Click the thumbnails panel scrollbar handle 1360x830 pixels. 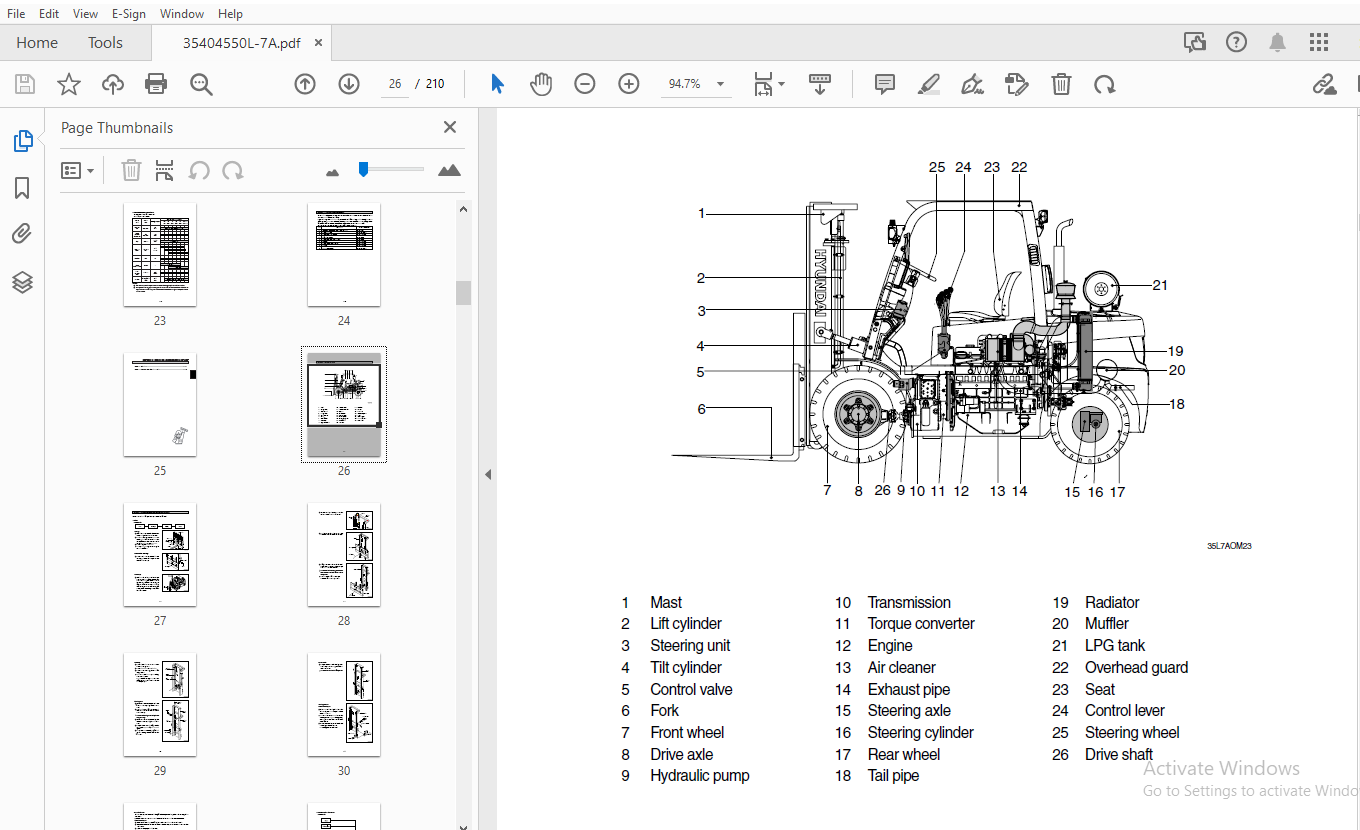pyautogui.click(x=463, y=293)
